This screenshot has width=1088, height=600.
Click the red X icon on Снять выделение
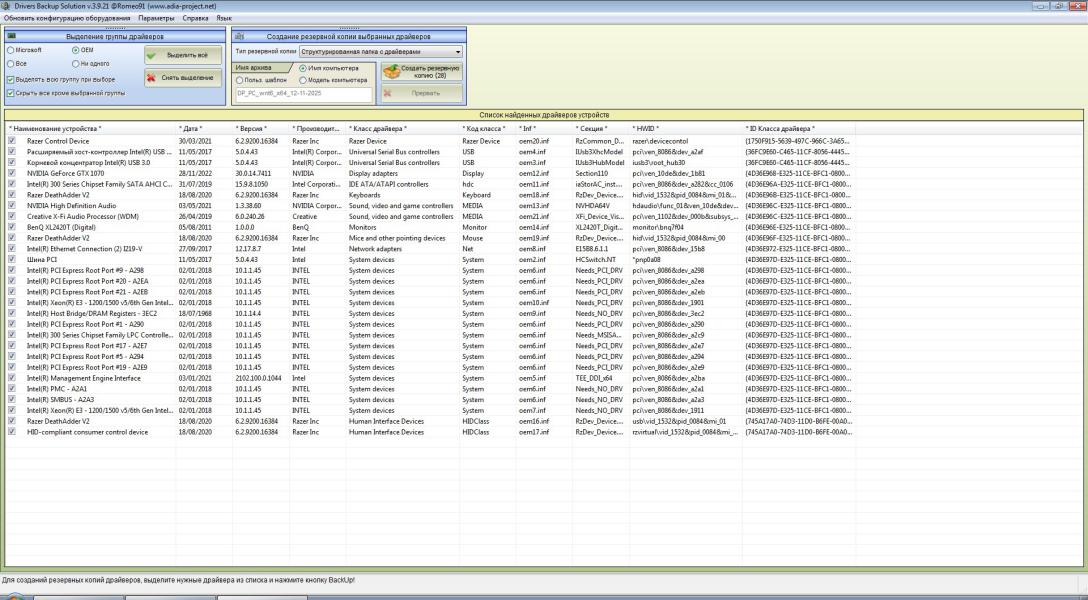coord(153,77)
